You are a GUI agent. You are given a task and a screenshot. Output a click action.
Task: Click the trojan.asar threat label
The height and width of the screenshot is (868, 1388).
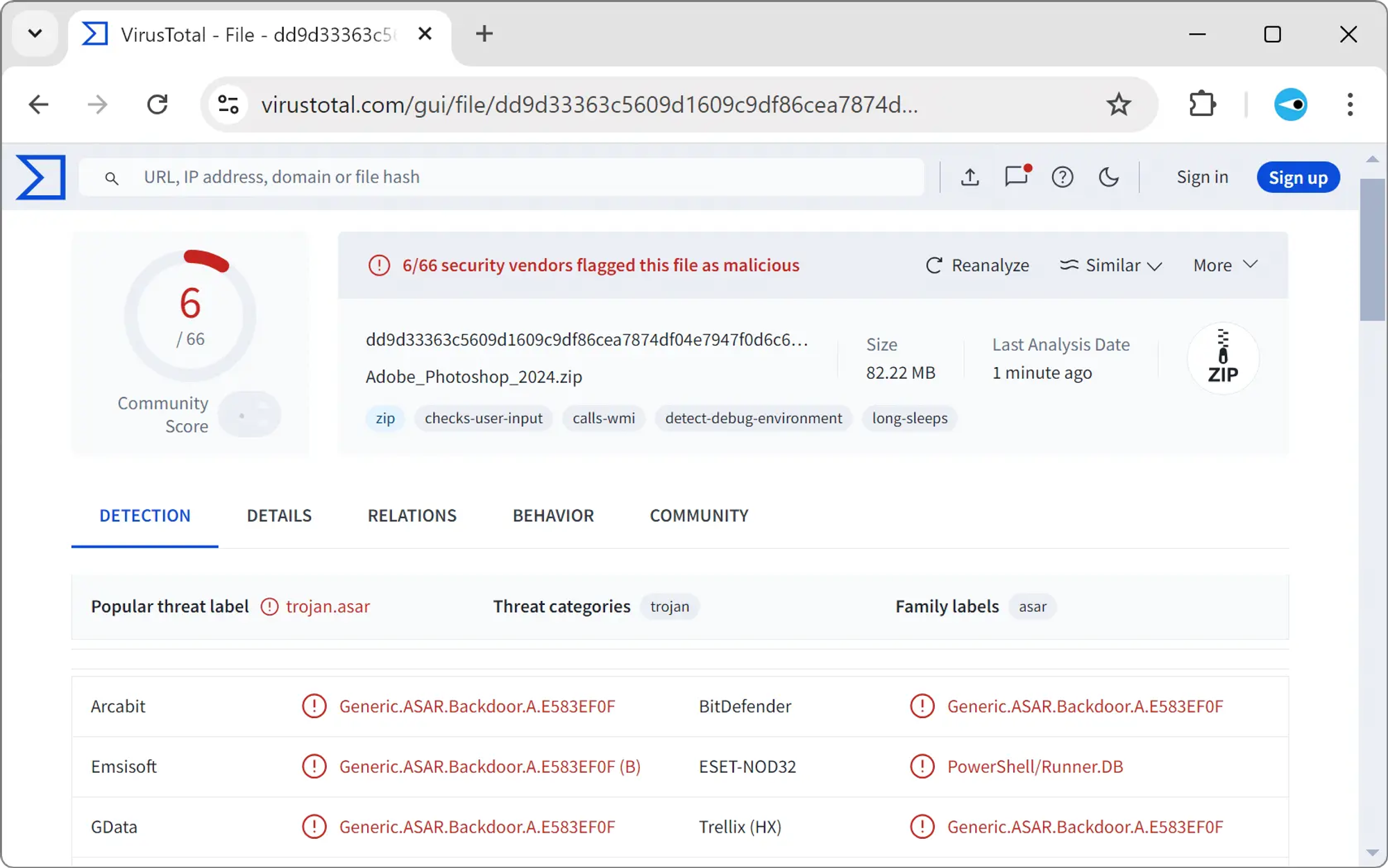pos(328,606)
